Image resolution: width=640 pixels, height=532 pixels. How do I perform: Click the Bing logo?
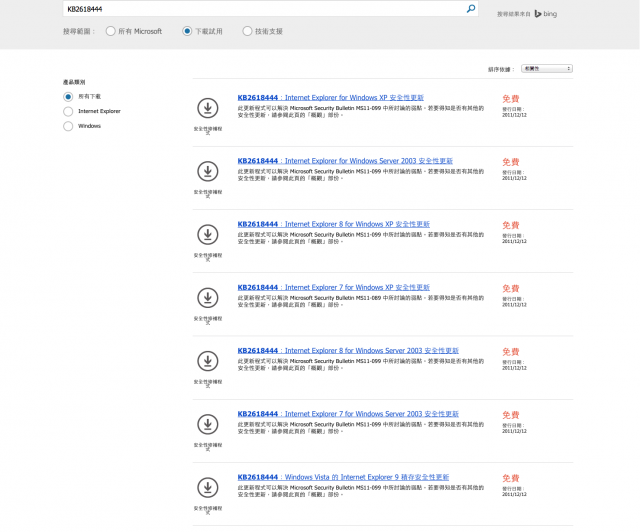coord(546,14)
